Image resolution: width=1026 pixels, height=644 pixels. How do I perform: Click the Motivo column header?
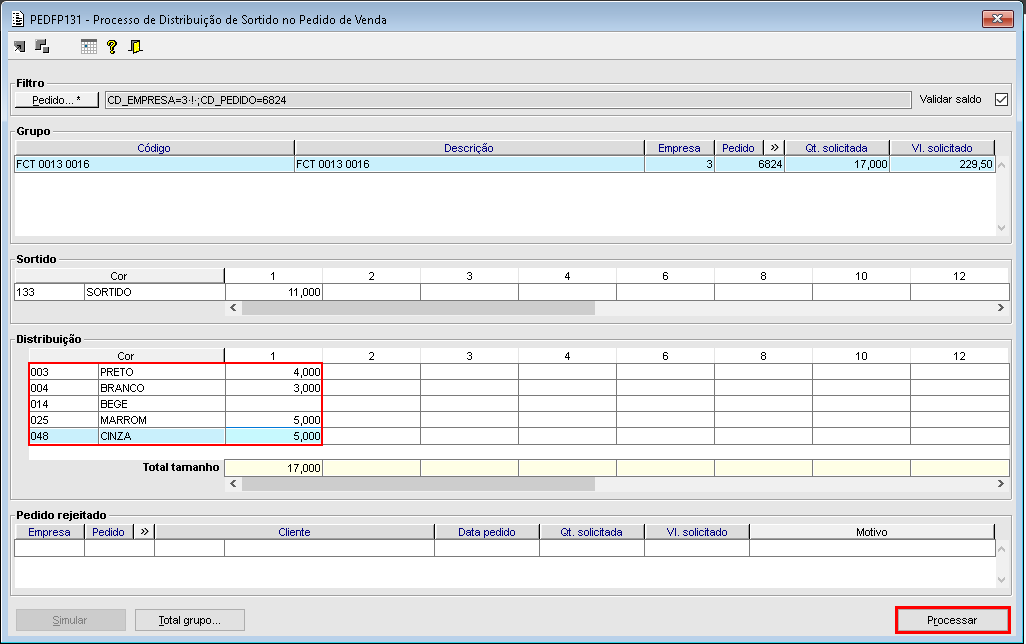point(872,531)
